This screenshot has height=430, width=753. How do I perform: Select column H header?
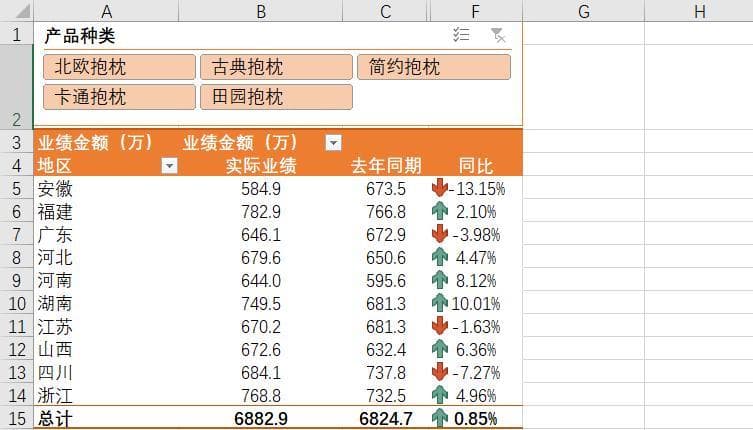tap(699, 11)
